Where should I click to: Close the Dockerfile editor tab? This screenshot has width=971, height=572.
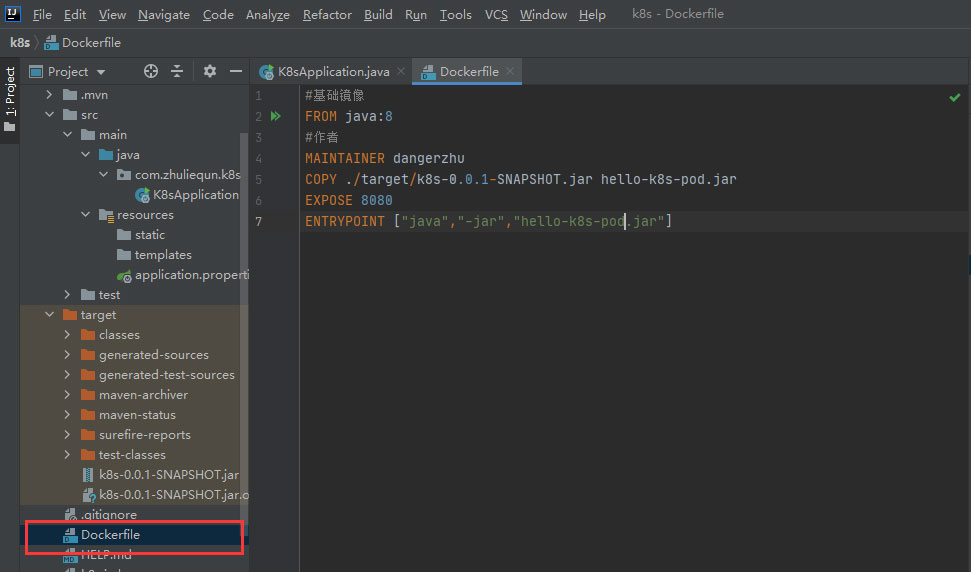point(510,71)
